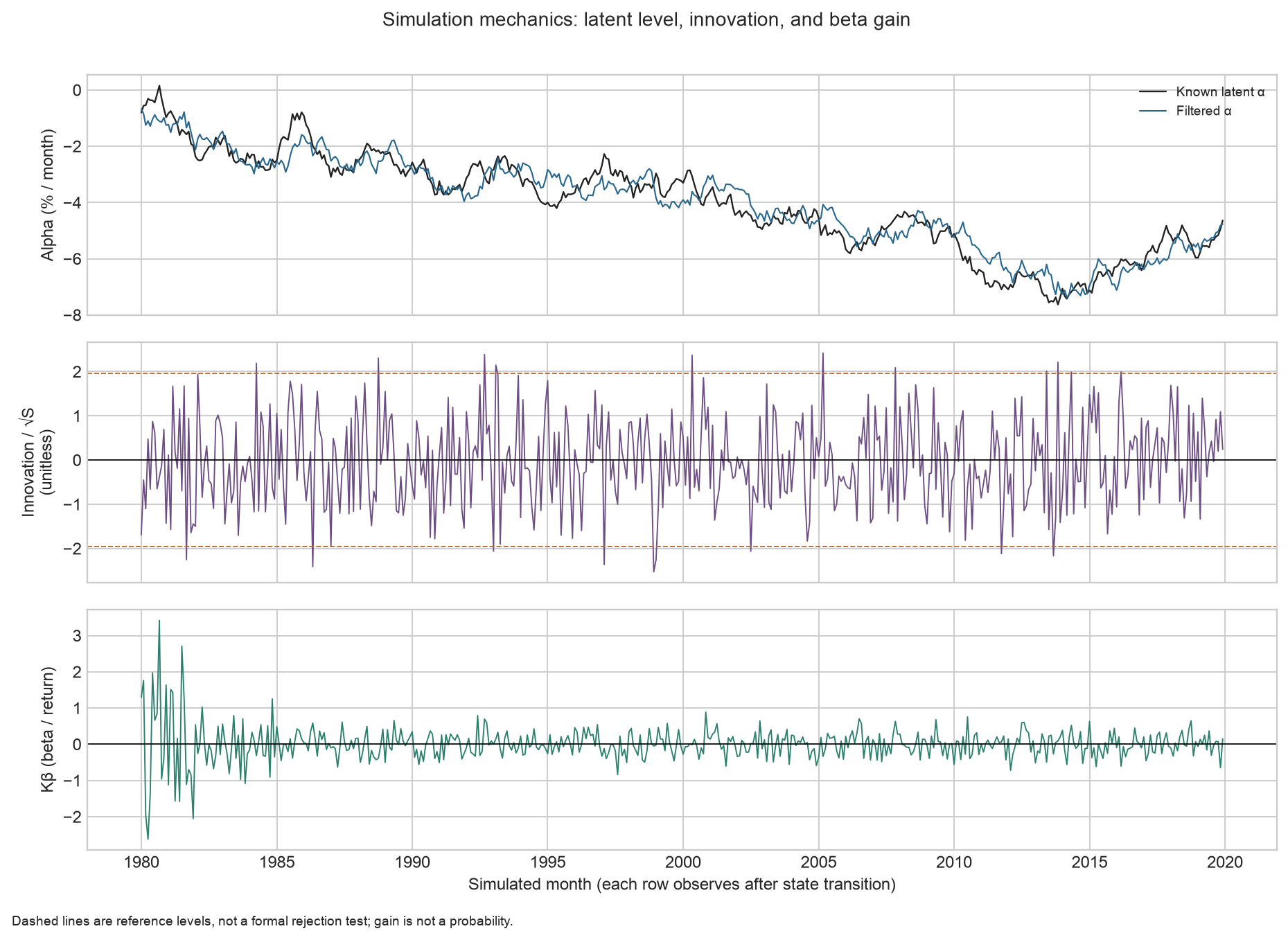Click the black line swatch beside 'Known latent α'
Image resolution: width=1288 pixels, height=940 pixels.
click(1154, 92)
